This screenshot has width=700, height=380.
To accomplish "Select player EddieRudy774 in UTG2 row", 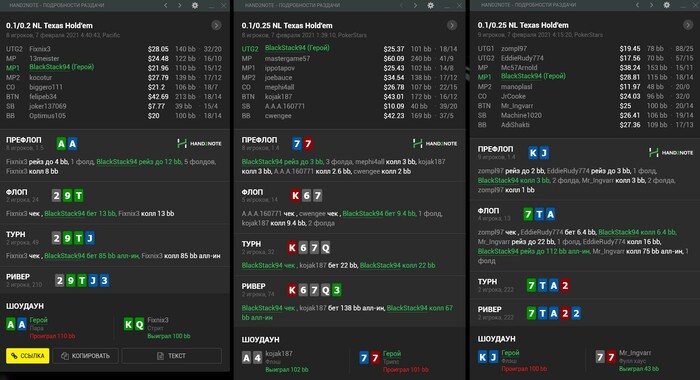I will (522, 58).
